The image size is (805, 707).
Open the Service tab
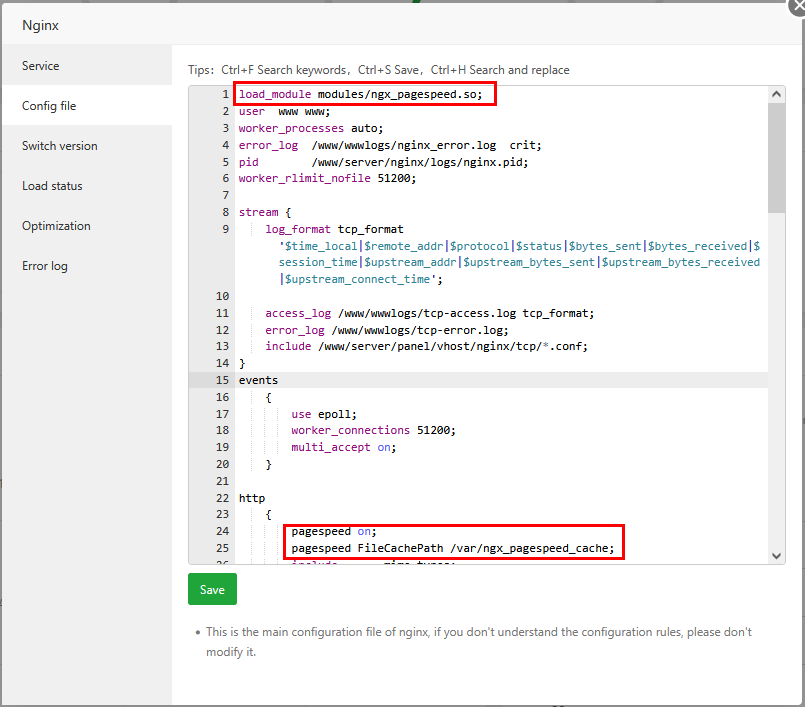point(41,66)
